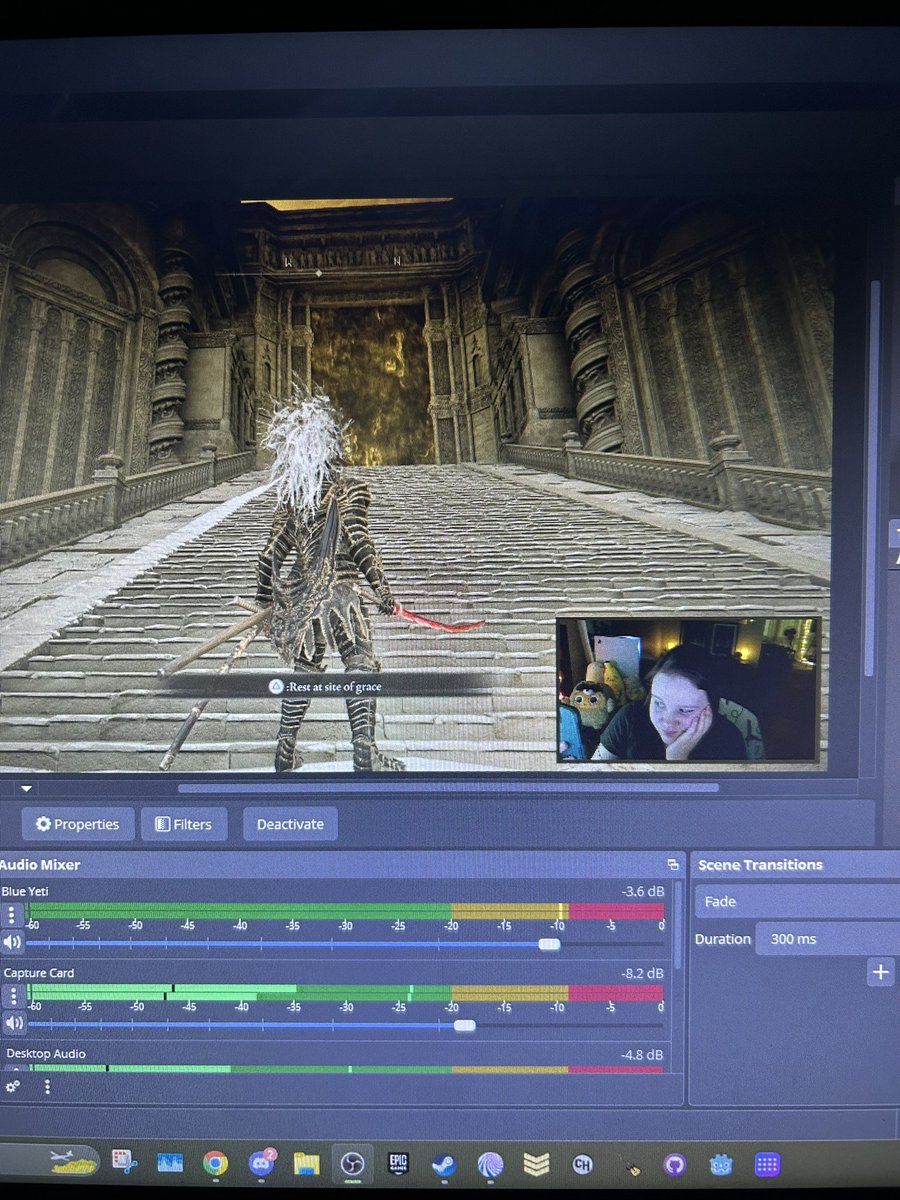Open the Capture Card source options menu

[13, 996]
